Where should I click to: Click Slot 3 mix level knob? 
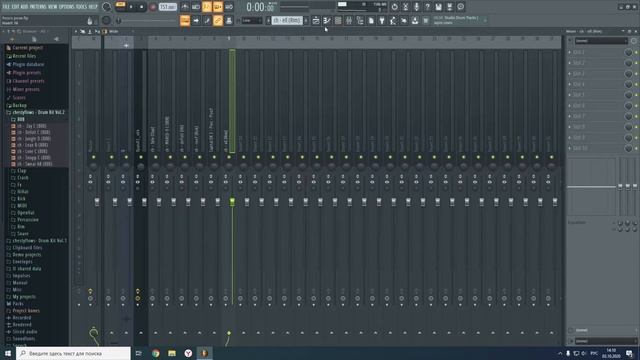click(628, 73)
